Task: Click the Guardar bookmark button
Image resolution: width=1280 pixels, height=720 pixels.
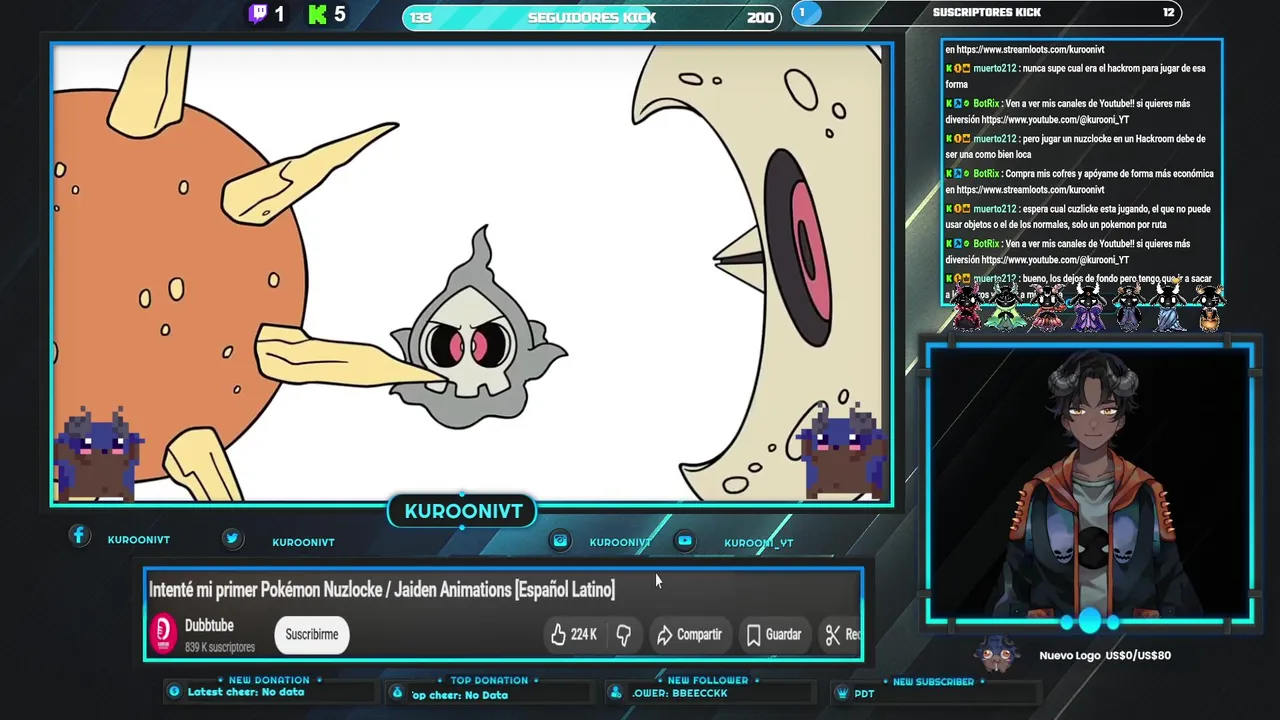Action: [x=774, y=634]
